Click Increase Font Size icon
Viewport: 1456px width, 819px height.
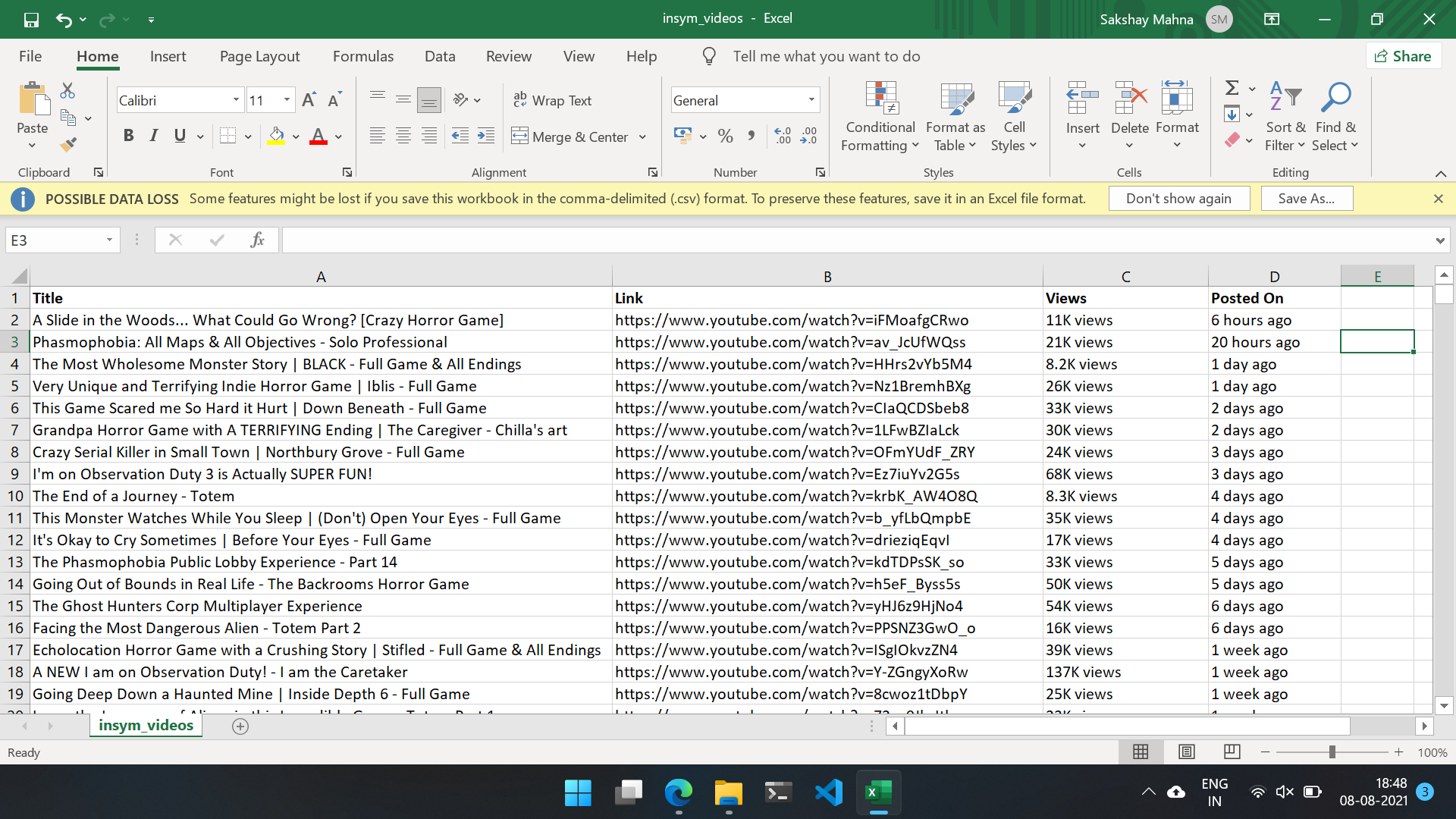309,100
